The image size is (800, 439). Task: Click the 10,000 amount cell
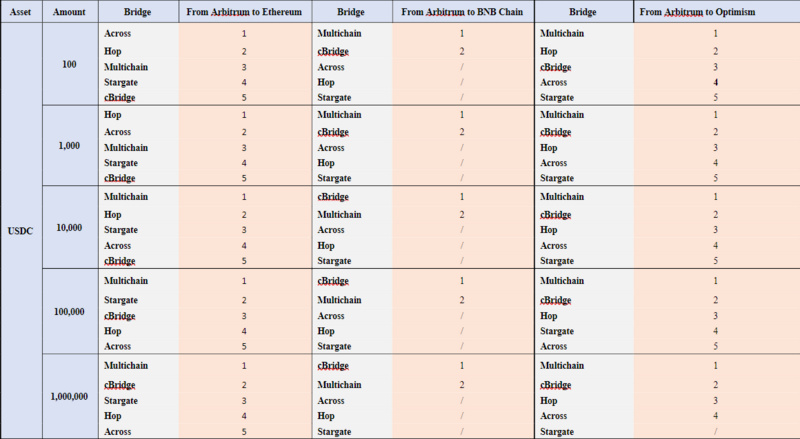69,228
